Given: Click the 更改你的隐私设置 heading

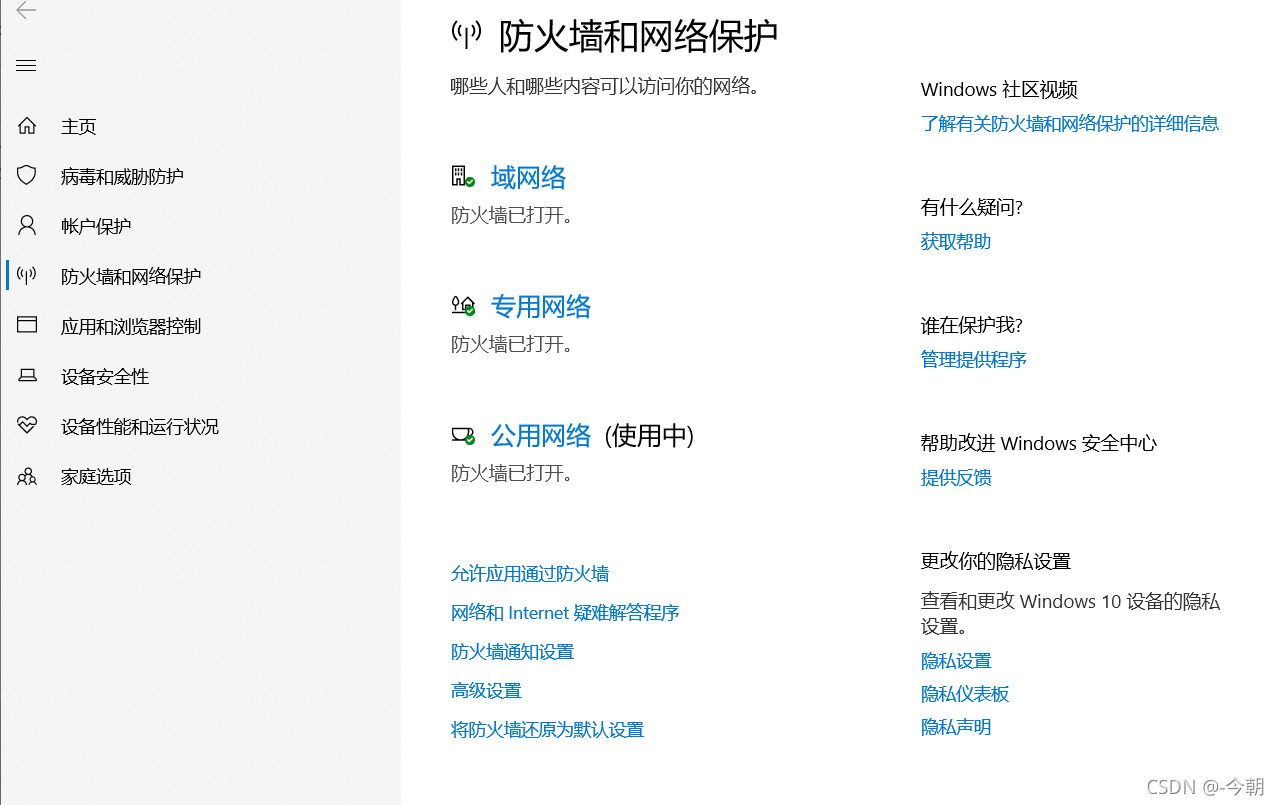Looking at the screenshot, I should pos(996,561).
